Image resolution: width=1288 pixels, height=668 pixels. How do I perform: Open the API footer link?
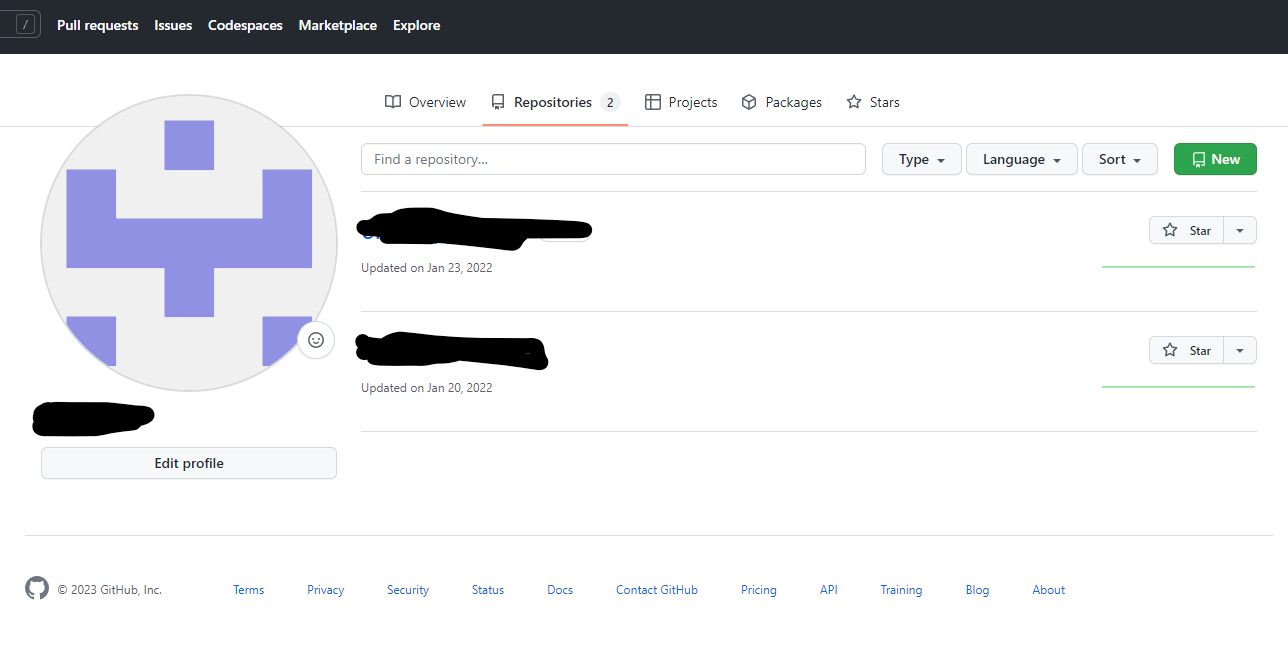tap(829, 590)
